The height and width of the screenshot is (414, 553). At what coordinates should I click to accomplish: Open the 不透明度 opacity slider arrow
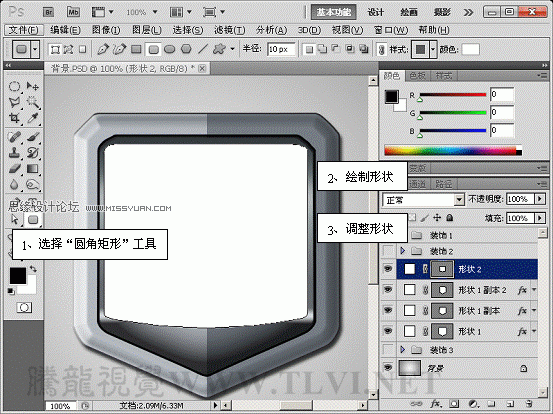click(540, 199)
